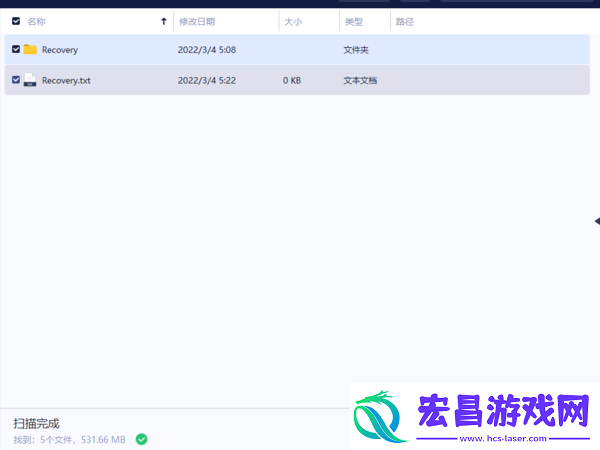Sort by 名称 column header
The height and width of the screenshot is (450, 600).
coord(36,21)
